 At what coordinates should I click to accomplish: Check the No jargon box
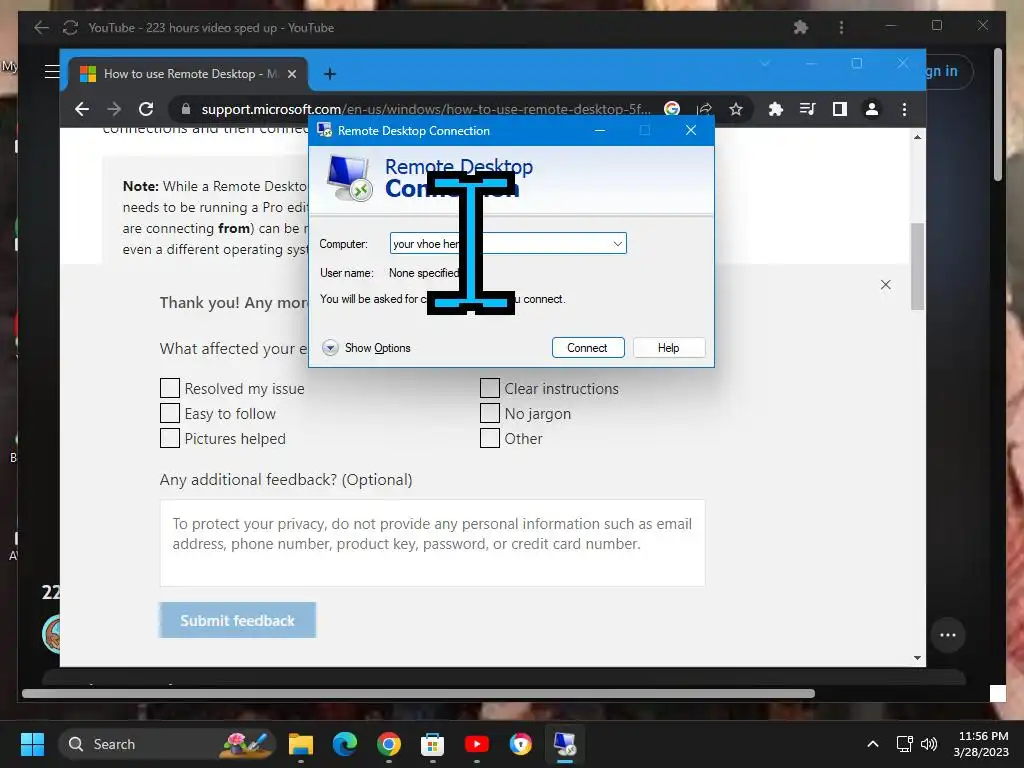490,413
